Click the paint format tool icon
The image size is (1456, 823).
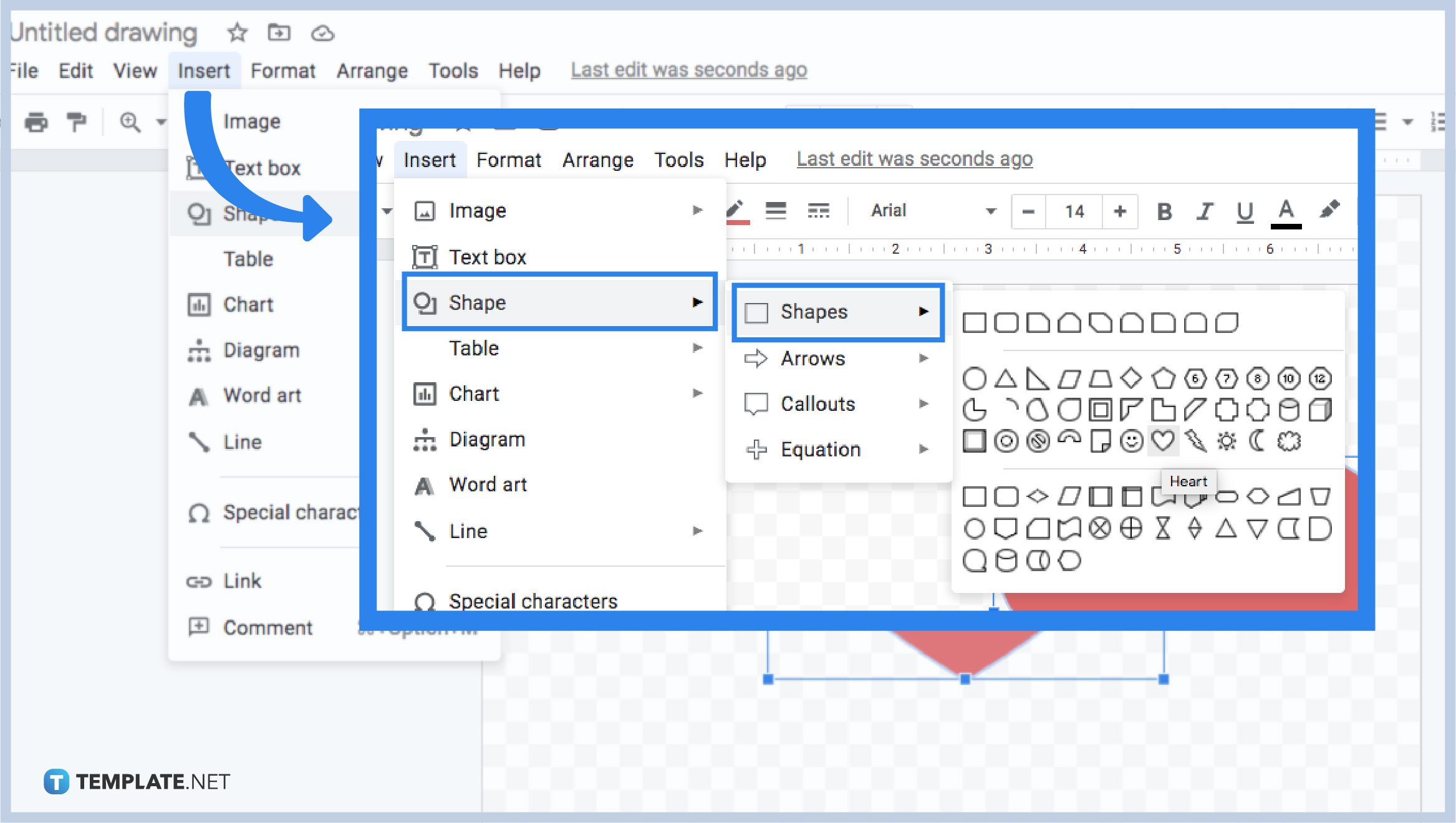[x=76, y=122]
